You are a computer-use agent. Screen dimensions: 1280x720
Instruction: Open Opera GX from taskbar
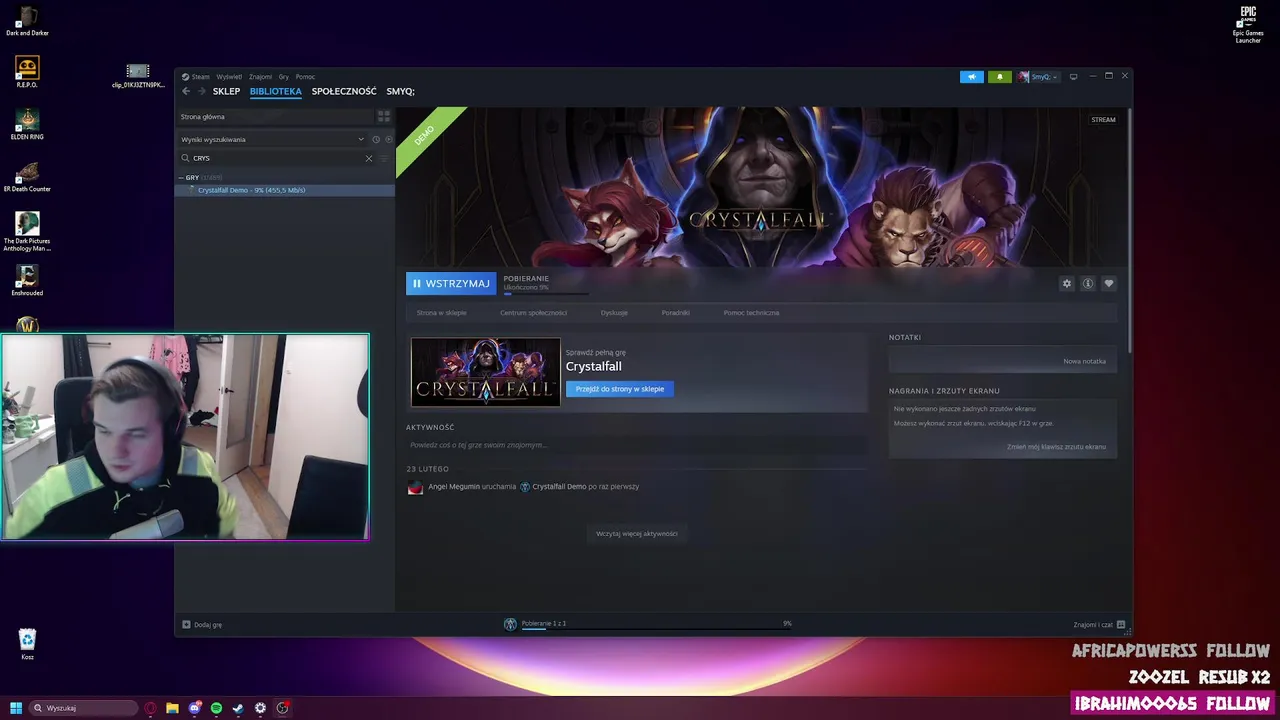point(150,708)
